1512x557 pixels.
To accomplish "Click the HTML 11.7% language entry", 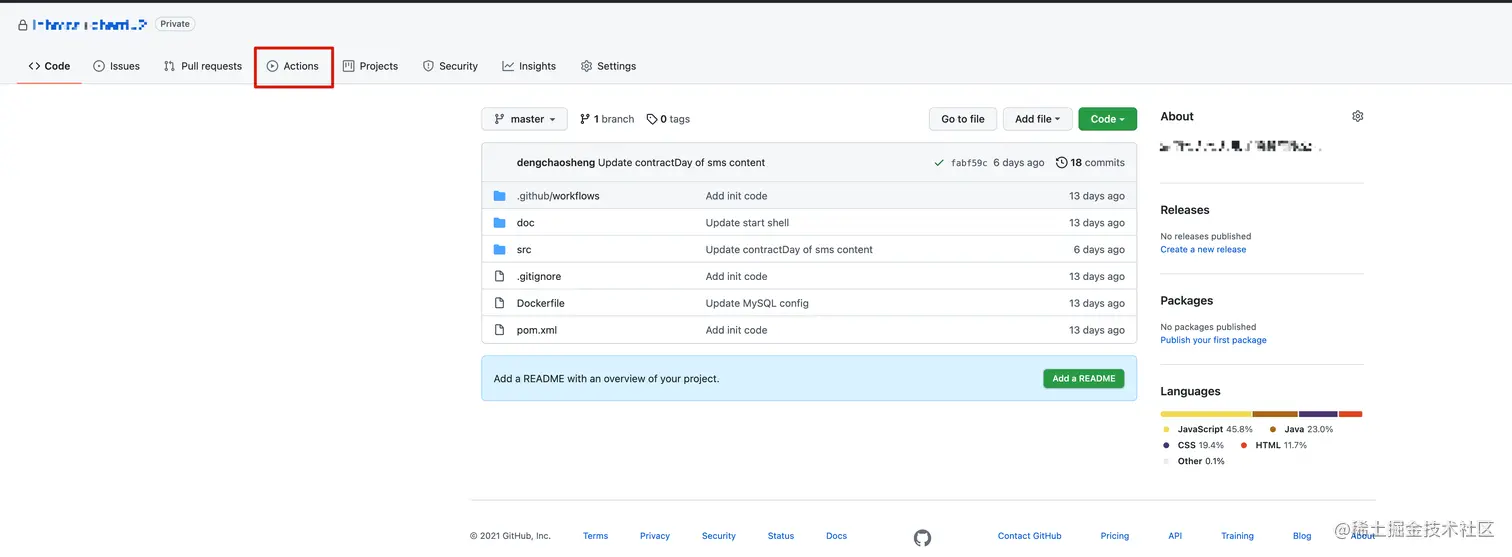I will click(x=1273, y=445).
